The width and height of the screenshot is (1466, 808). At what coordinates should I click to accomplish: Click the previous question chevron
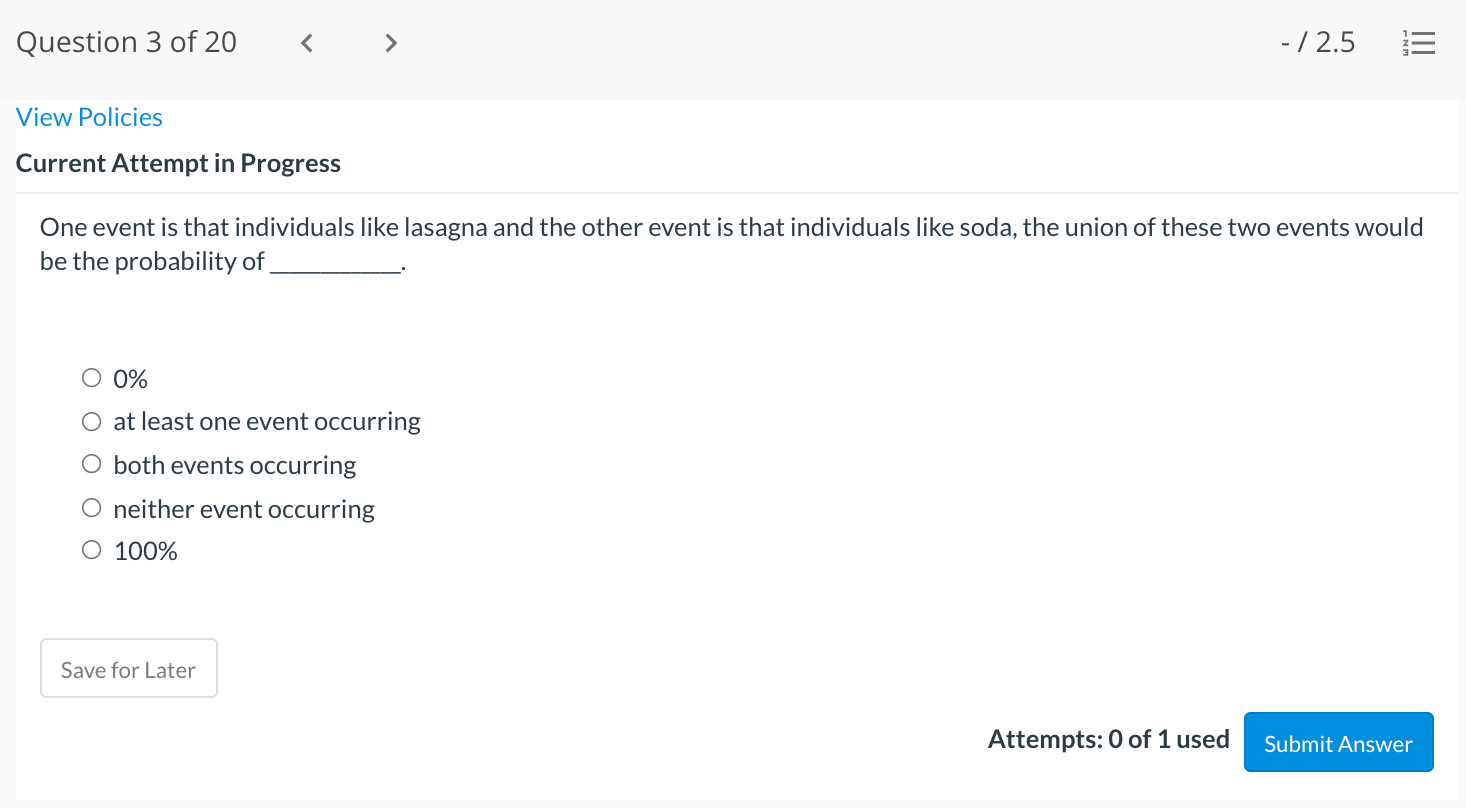(x=306, y=42)
